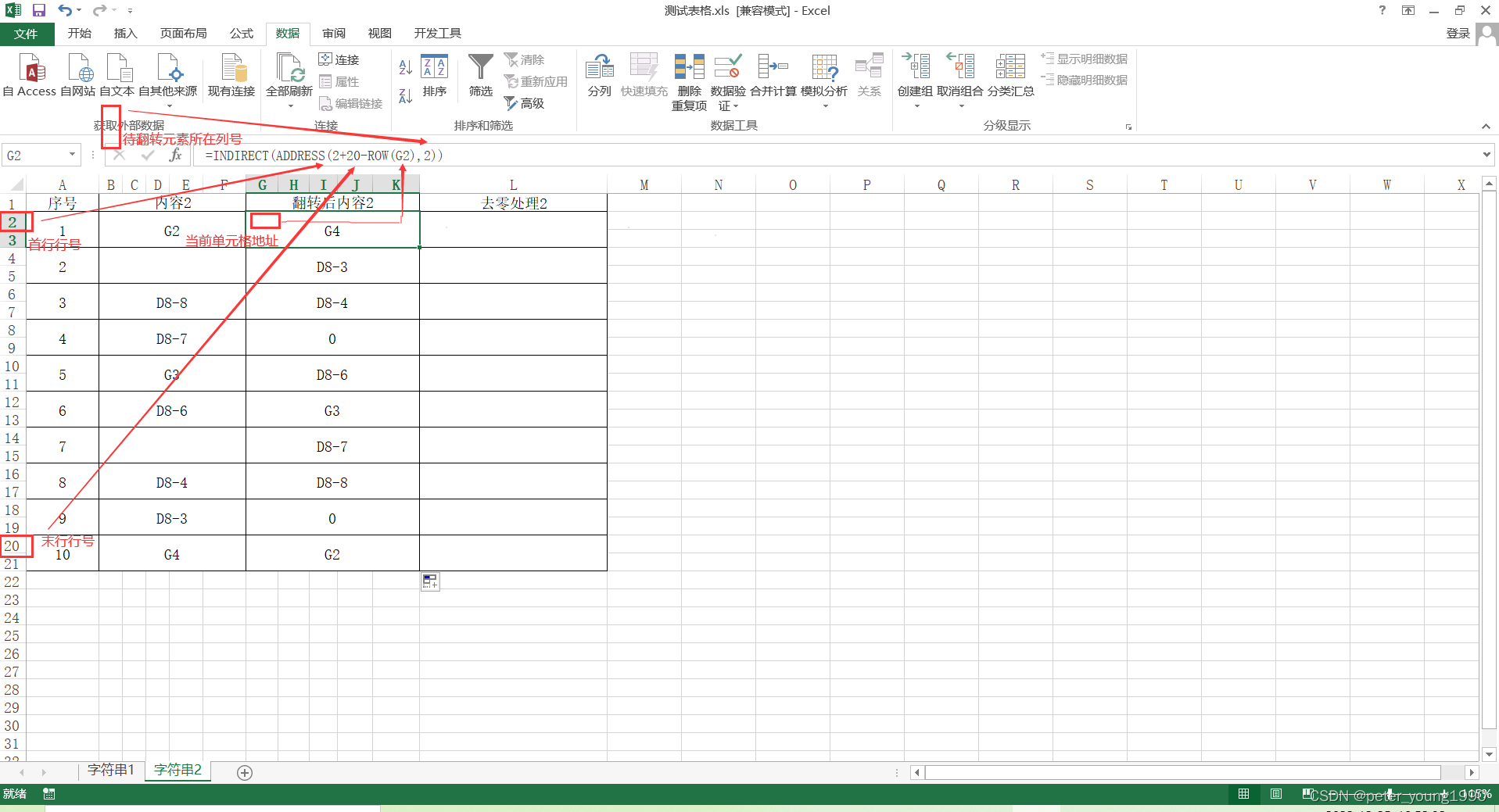Click header cell 去零处理2

pos(513,203)
